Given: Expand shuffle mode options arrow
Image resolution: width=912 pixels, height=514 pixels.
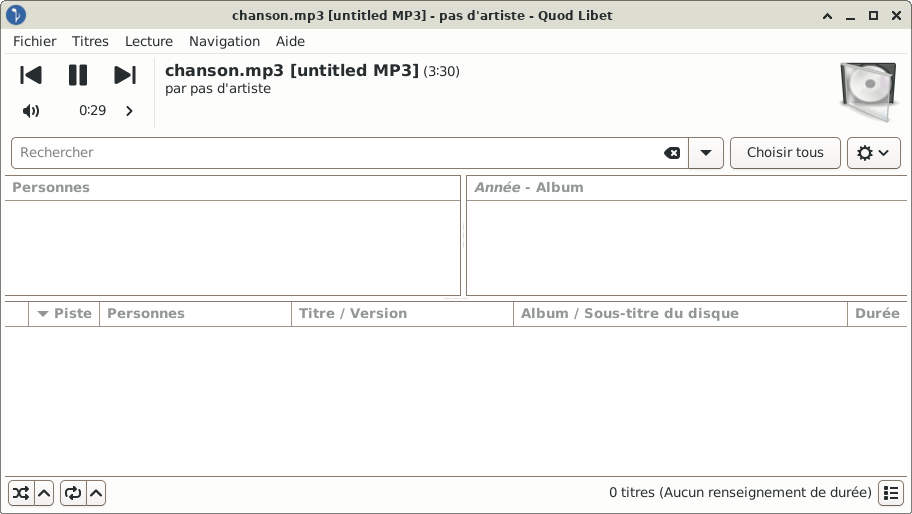Looking at the screenshot, I should tap(45, 493).
